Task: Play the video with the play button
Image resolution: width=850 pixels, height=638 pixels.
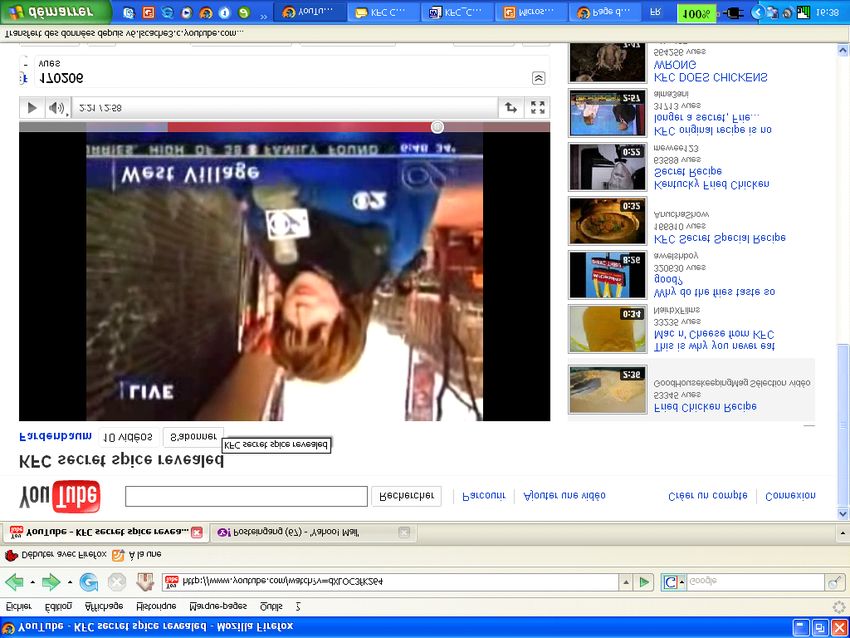Action: click(x=32, y=107)
